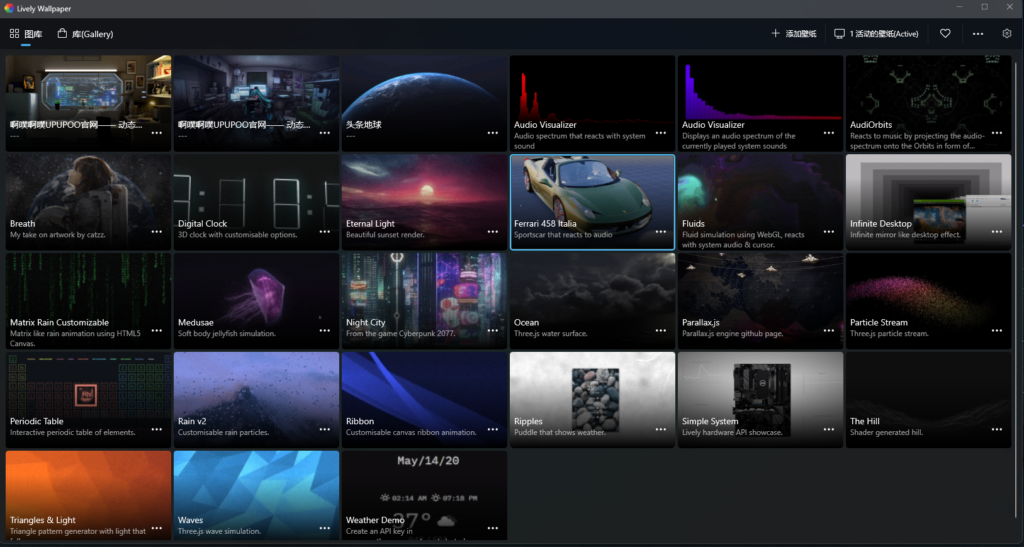Select the Matrix Rain Customizable wallpaper

point(88,301)
